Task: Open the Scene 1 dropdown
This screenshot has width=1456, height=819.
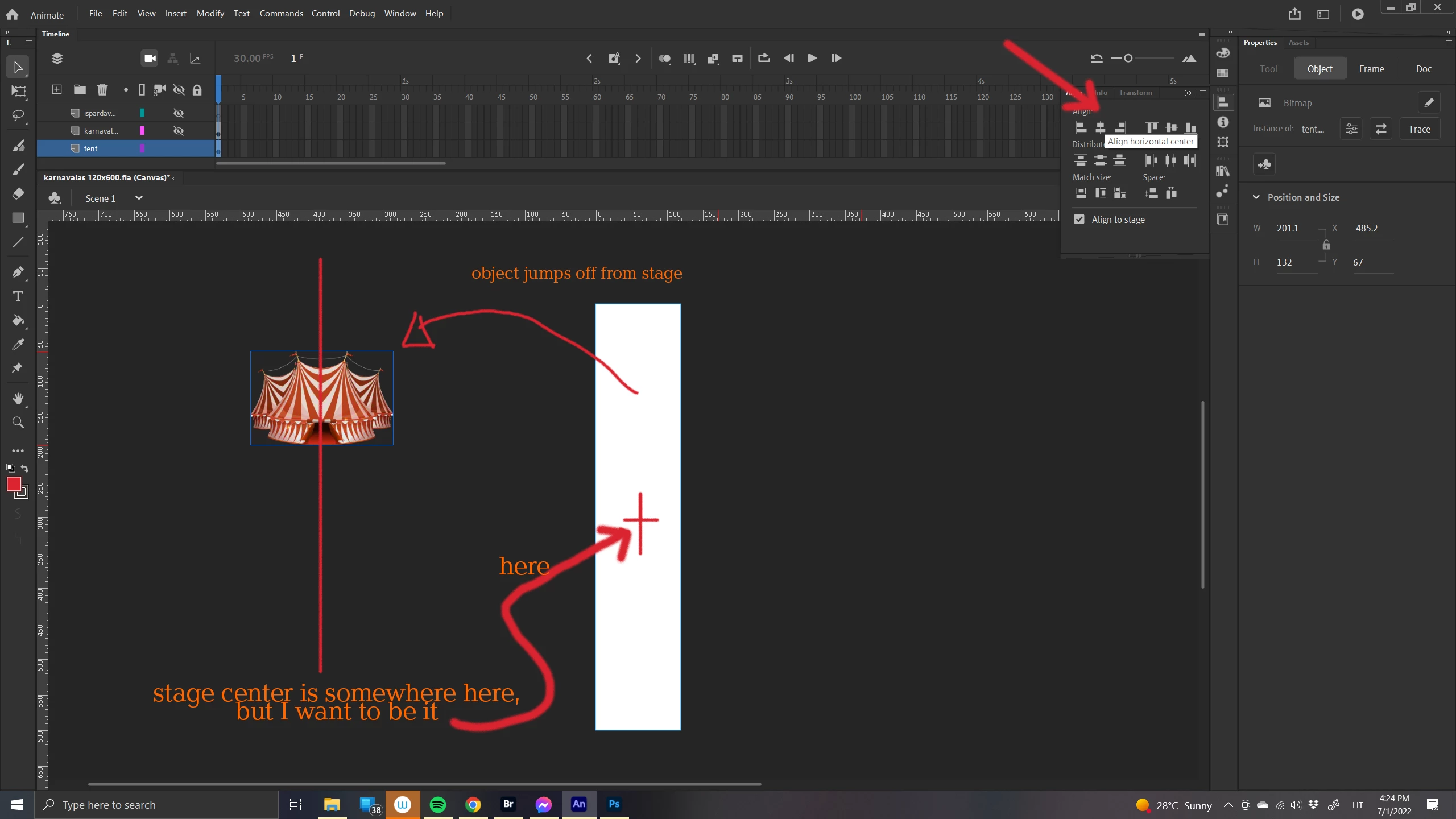Action: coord(138,198)
